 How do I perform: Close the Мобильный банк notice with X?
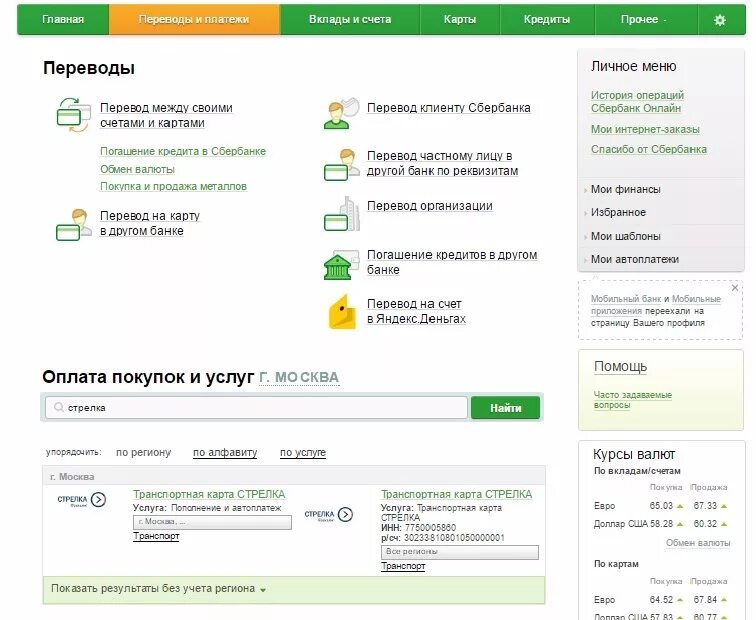[x=735, y=288]
